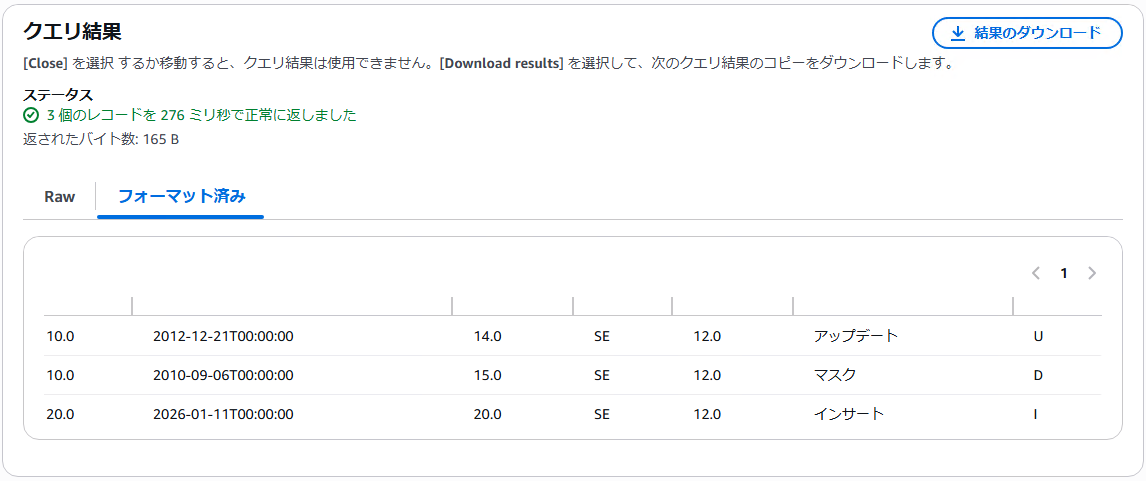Click the 2026-01-11T00:00:00 date cell
The width and height of the screenshot is (1146, 481).
pyautogui.click(x=223, y=414)
